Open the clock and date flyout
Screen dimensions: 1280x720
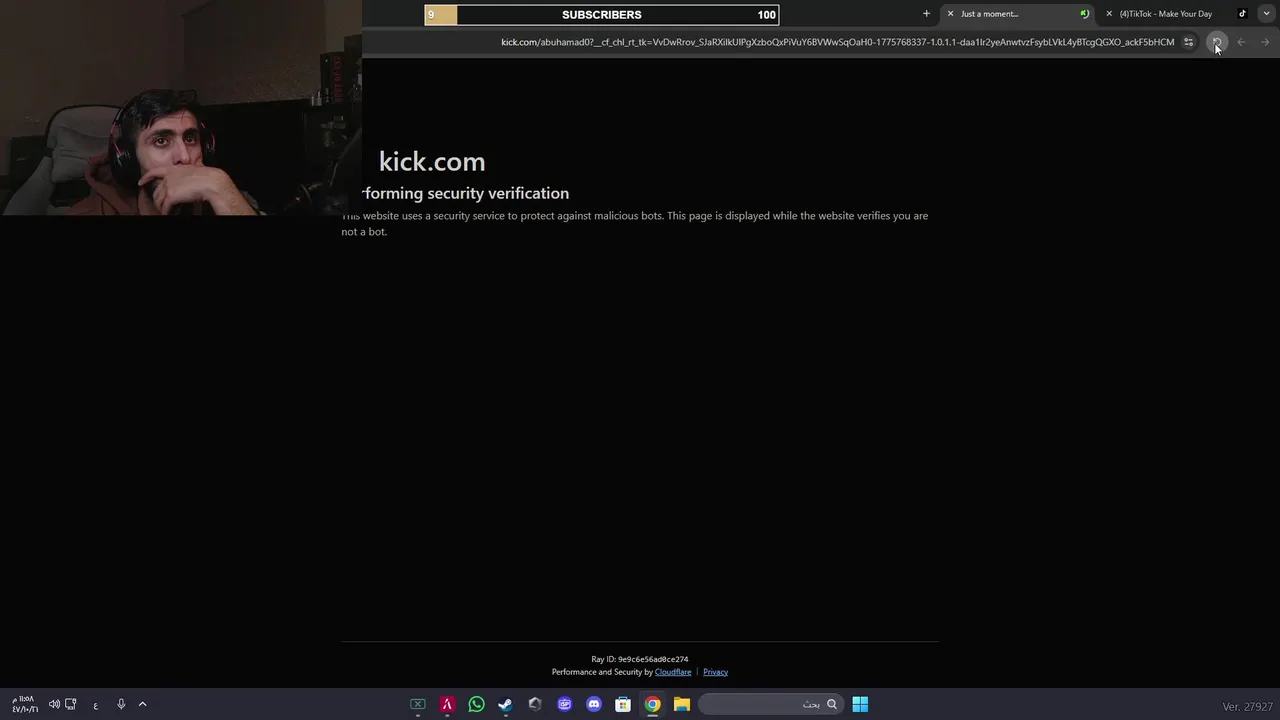click(x=25, y=704)
